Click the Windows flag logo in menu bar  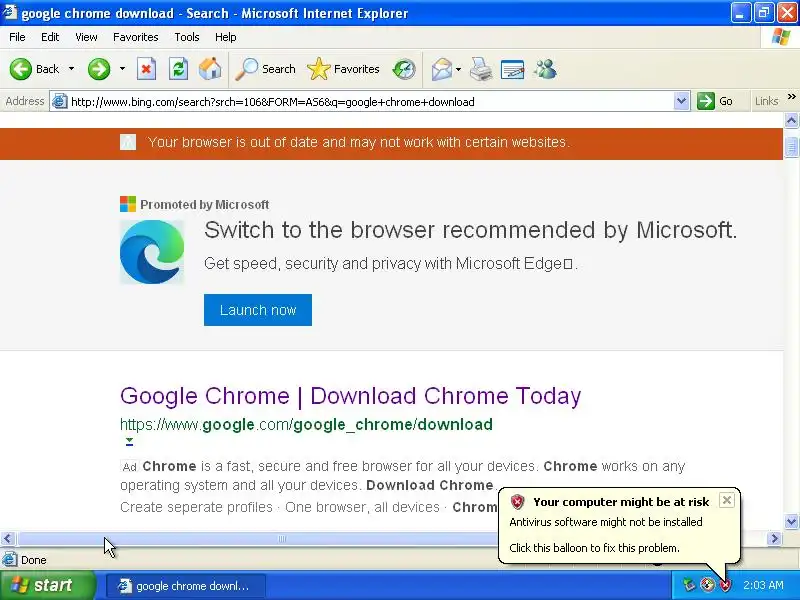pos(780,37)
